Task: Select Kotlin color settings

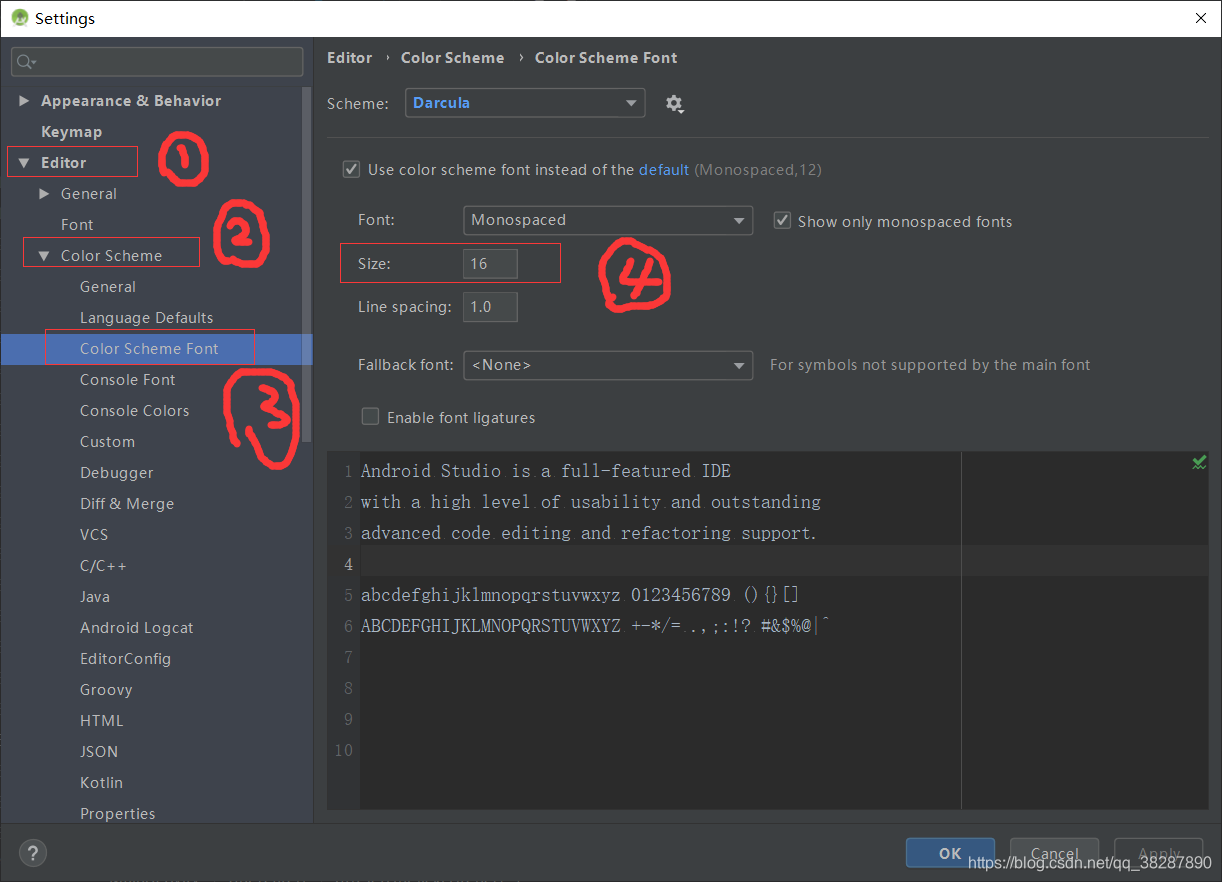Action: (101, 783)
